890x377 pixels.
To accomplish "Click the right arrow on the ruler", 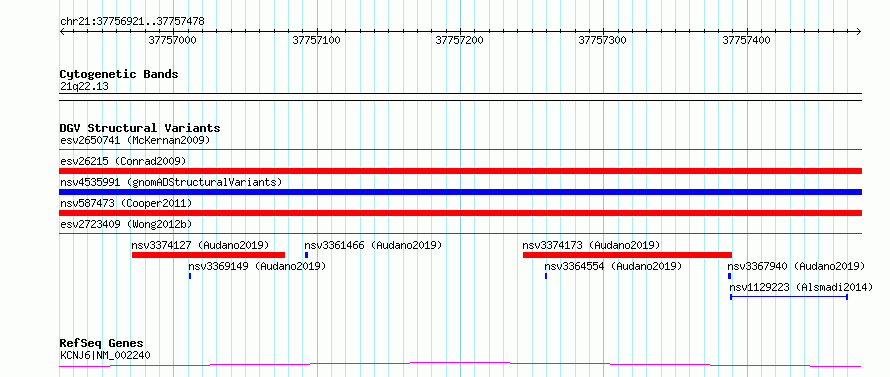I will tap(858, 31).
